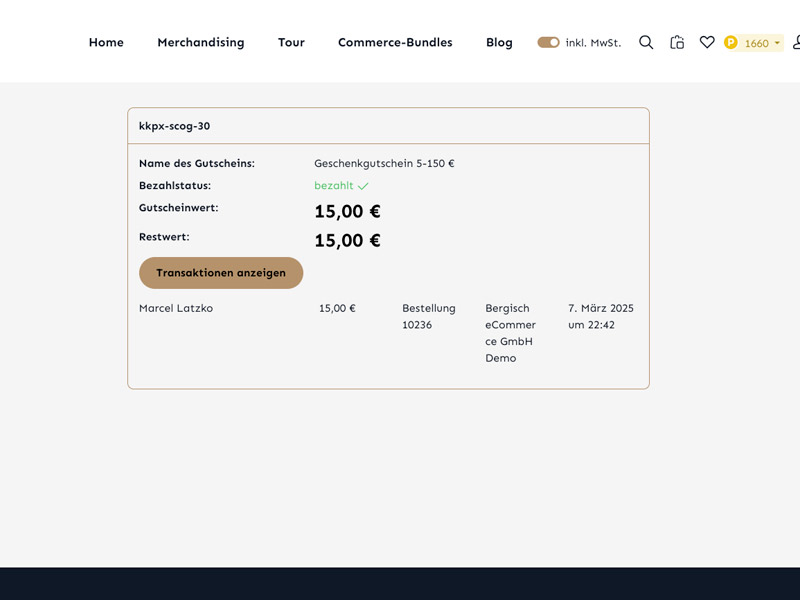The image size is (800, 600).
Task: Click the Transaktionen anzeigen button
Action: coord(221,273)
